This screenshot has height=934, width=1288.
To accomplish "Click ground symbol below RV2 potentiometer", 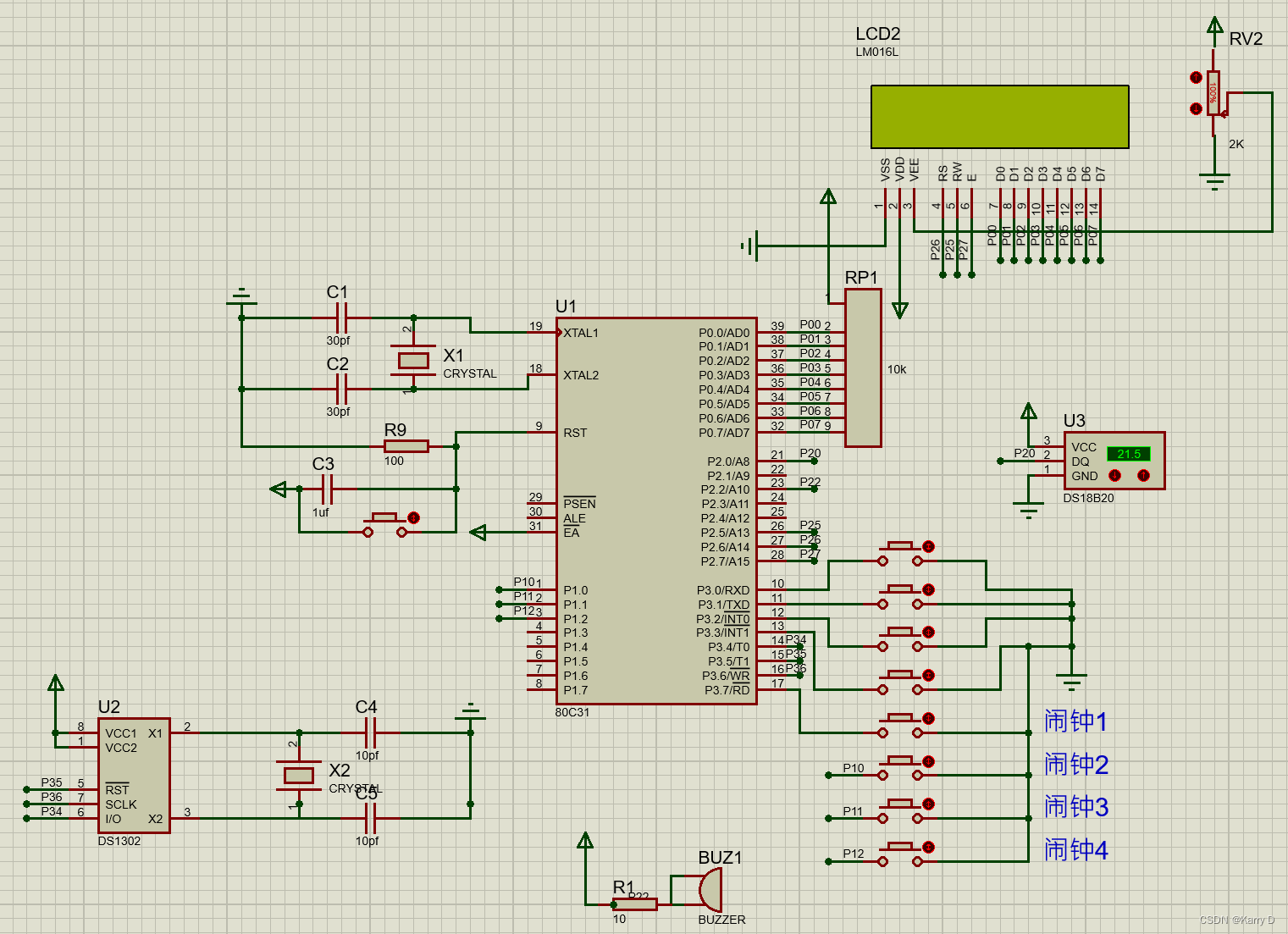I will pyautogui.click(x=1214, y=180).
